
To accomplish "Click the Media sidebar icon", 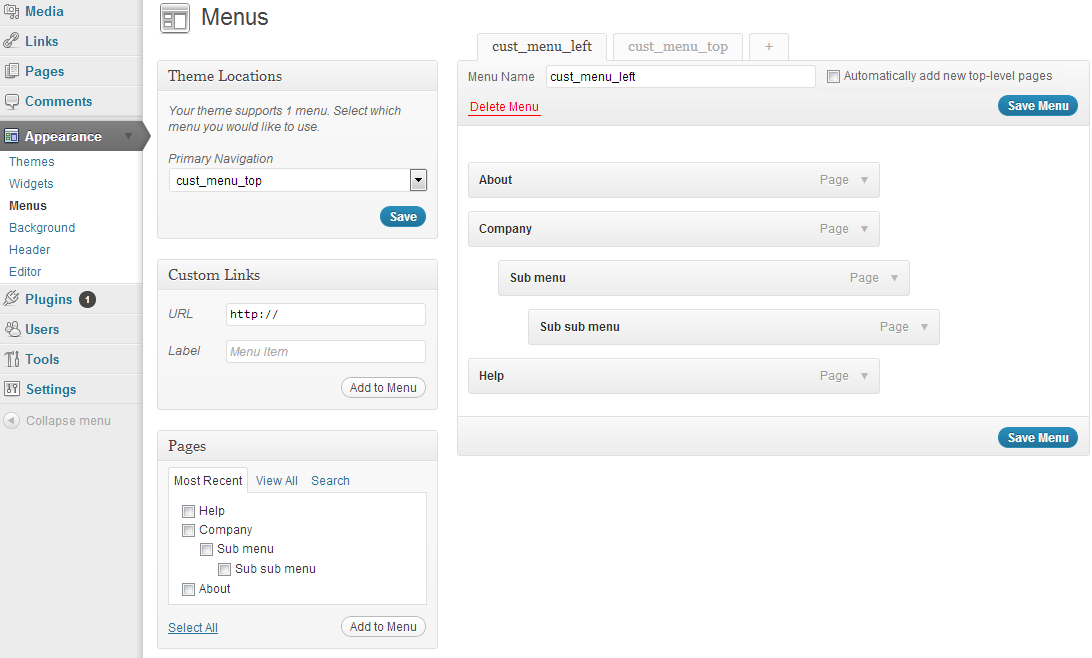I will click(x=11, y=11).
